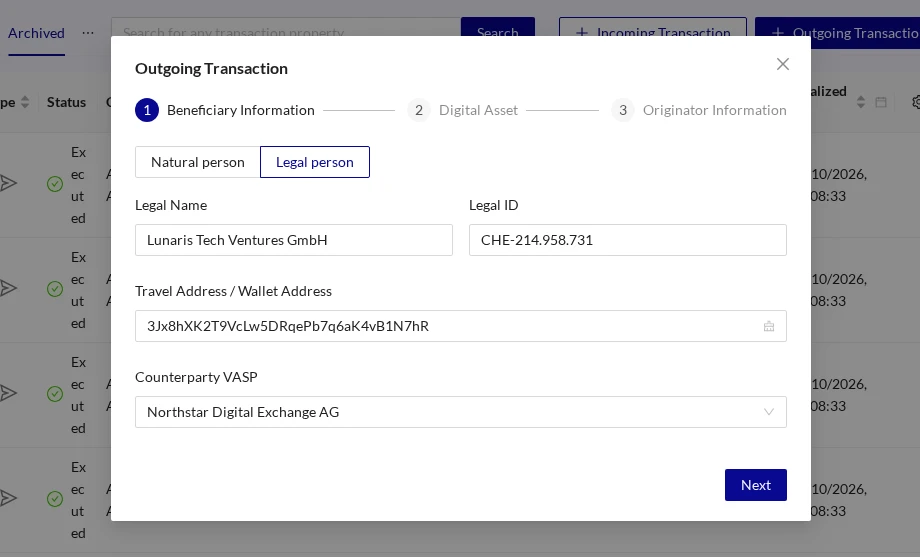
Task: Click the fourth row's Executed check icon
Action: 55,499
